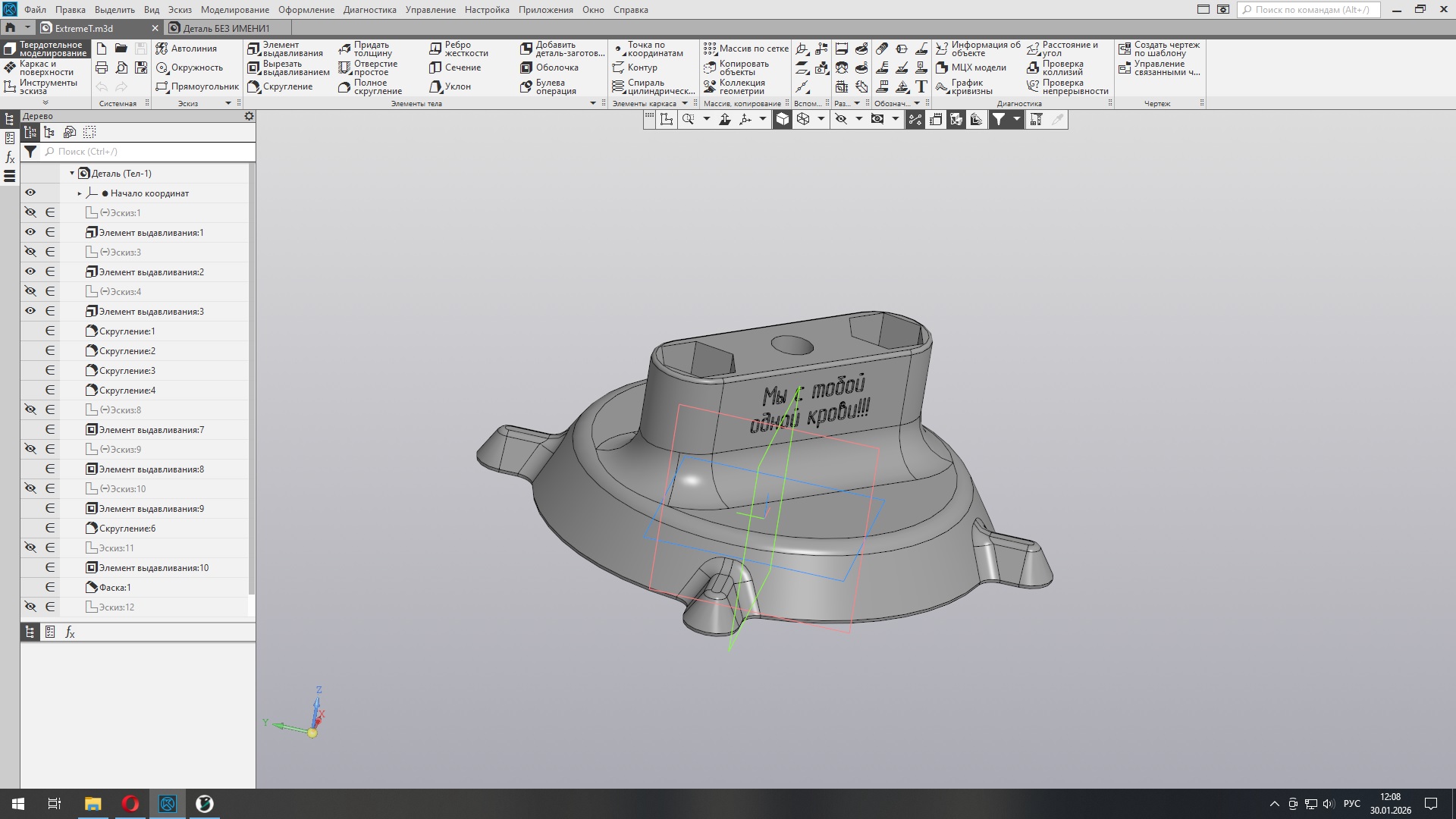Choose Вырезать выдавливанием tool
1456x819 pixels.
[254, 67]
